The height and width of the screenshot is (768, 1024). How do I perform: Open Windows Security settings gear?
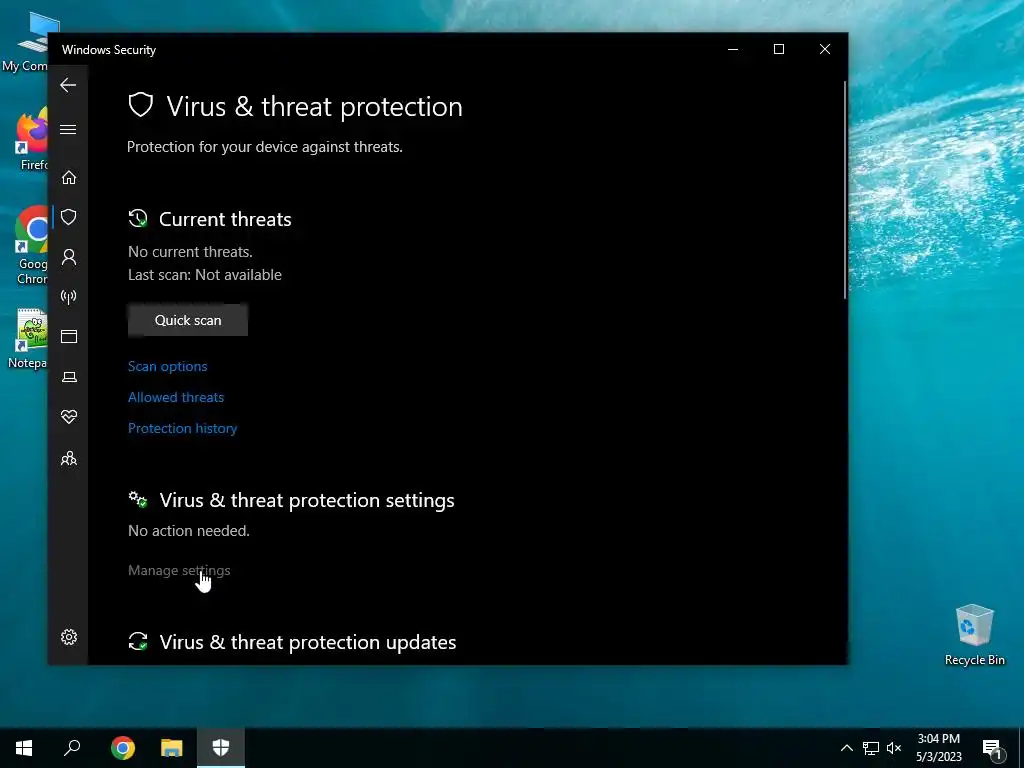point(69,637)
